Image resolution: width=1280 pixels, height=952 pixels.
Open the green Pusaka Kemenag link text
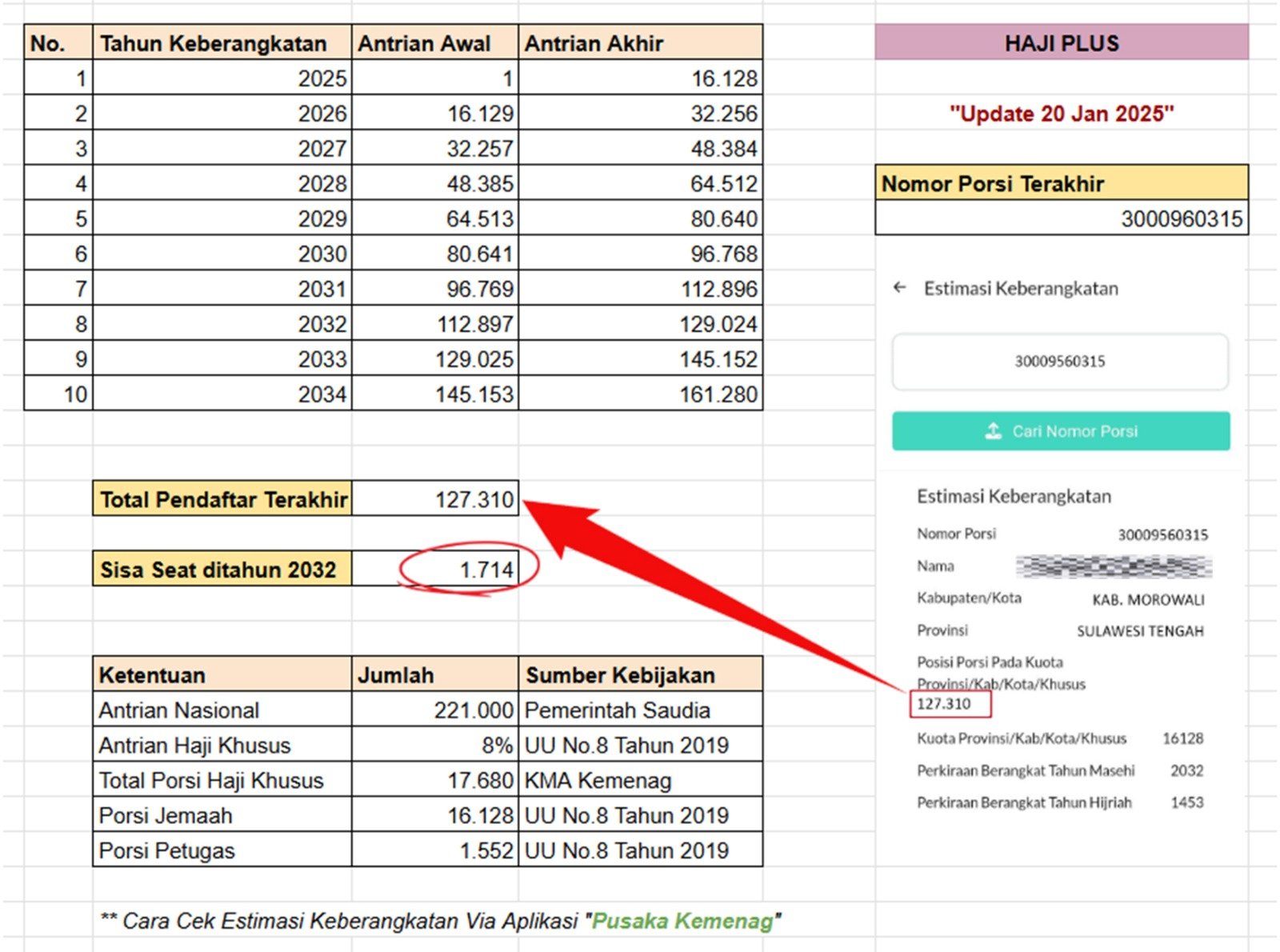pyautogui.click(x=682, y=921)
